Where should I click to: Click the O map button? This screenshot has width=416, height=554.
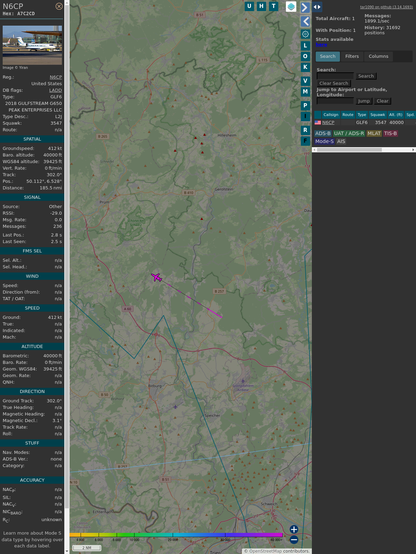(305, 56)
